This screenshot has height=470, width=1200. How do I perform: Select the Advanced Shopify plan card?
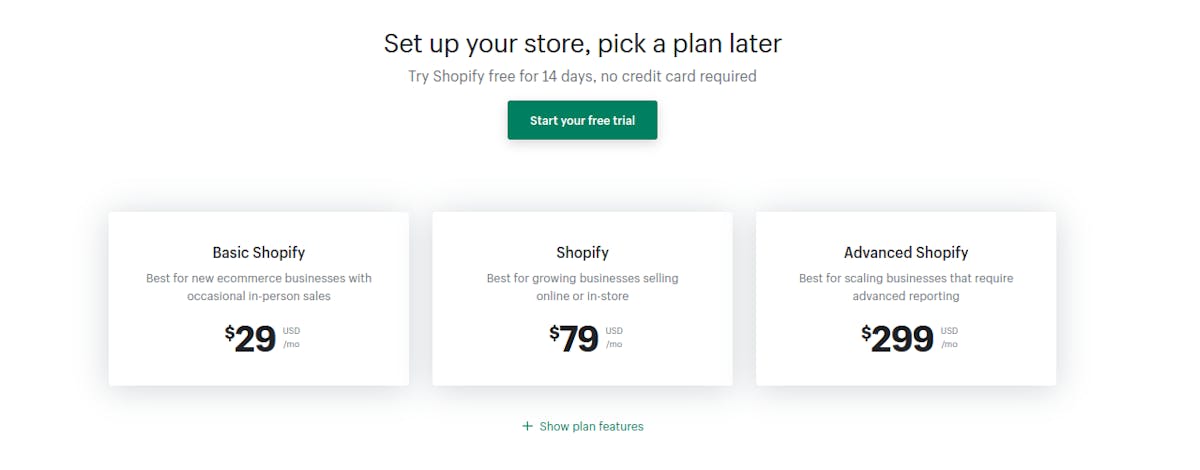pyautogui.click(x=906, y=298)
